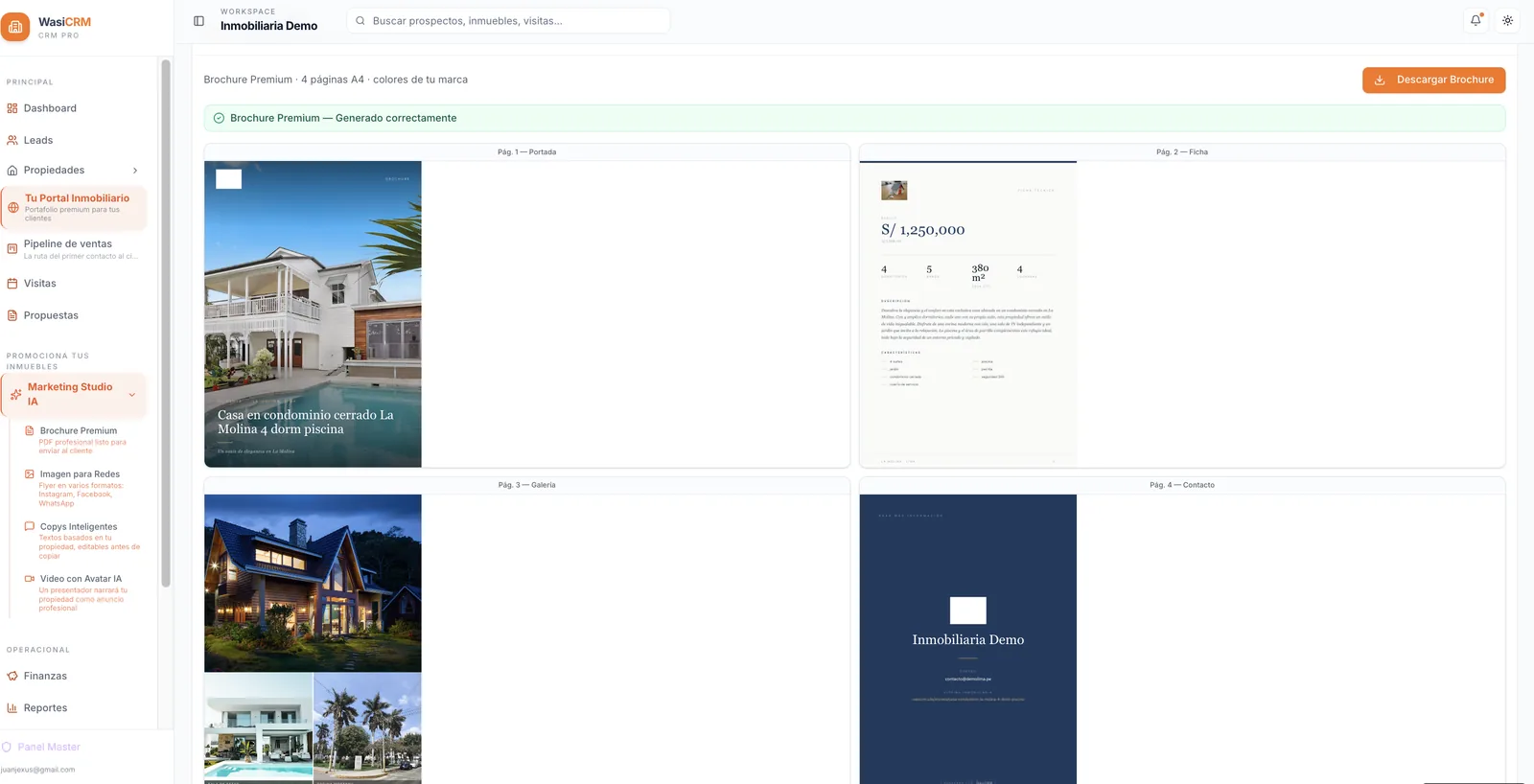Click the Pág. 1 Portada cover preview

[313, 314]
